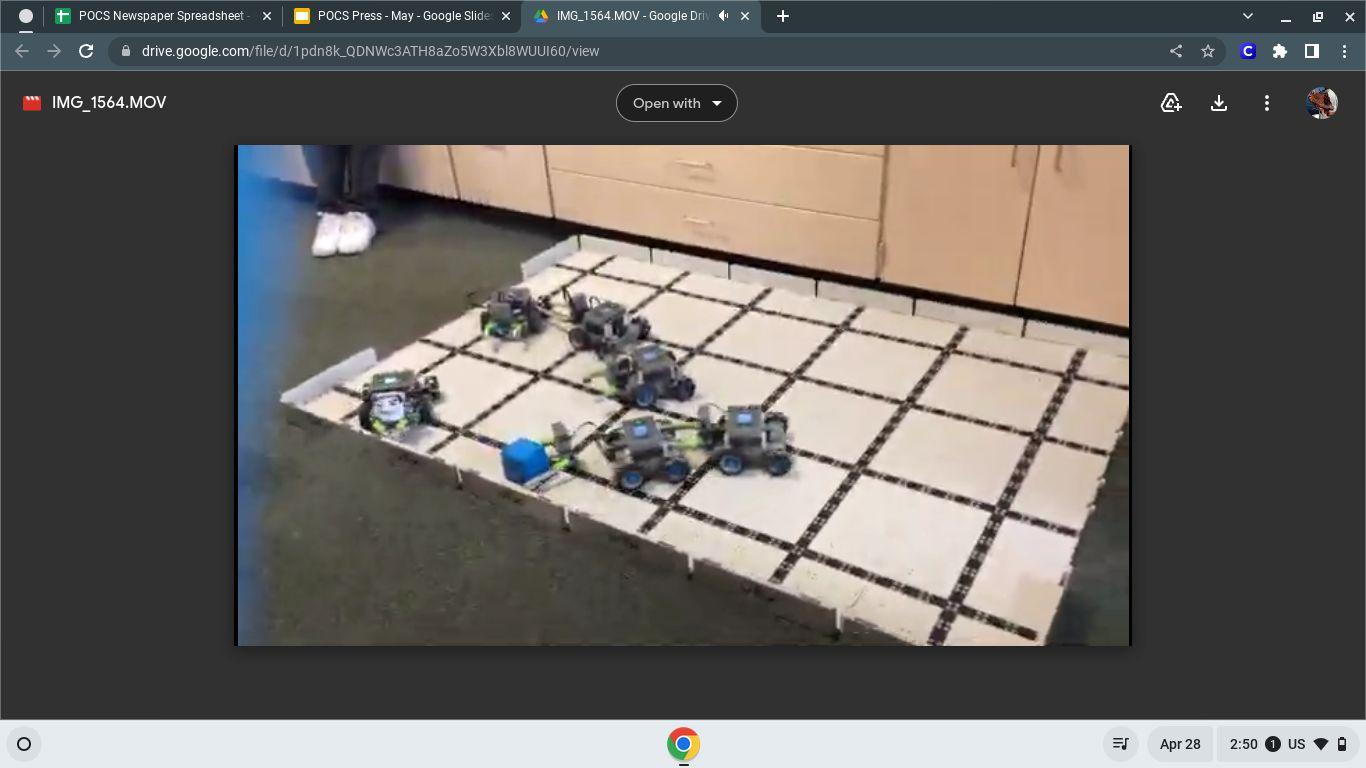Go back to the previous page

22,51
